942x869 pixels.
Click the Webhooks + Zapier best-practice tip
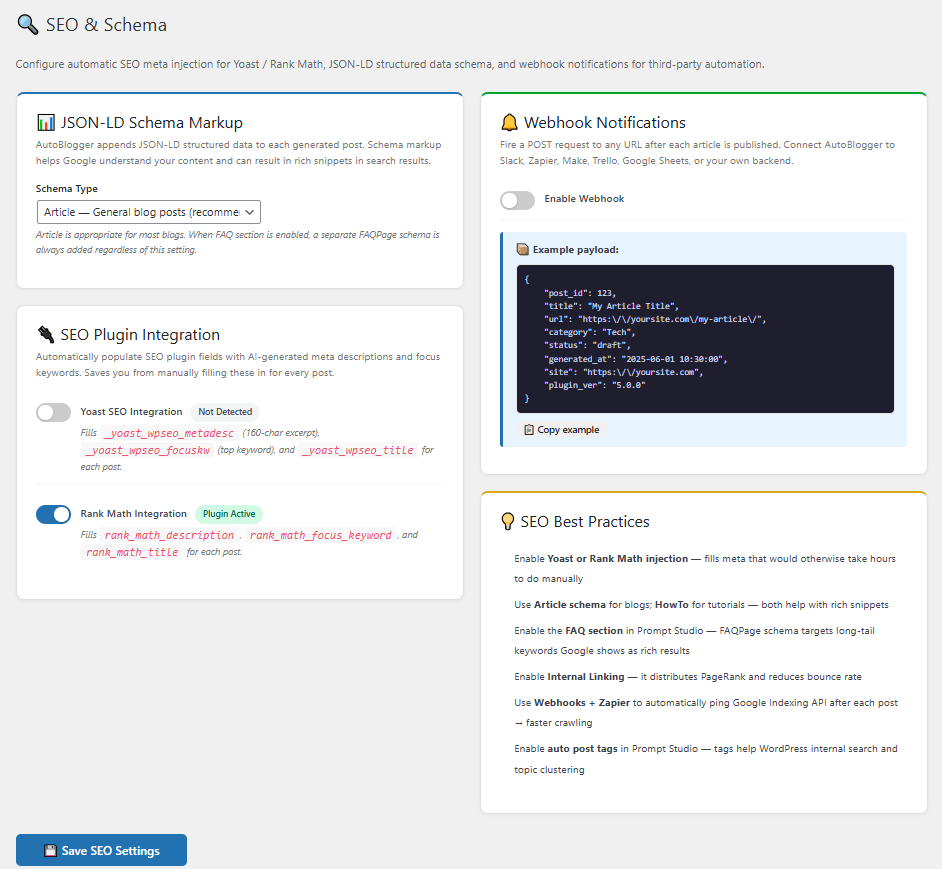coord(706,713)
